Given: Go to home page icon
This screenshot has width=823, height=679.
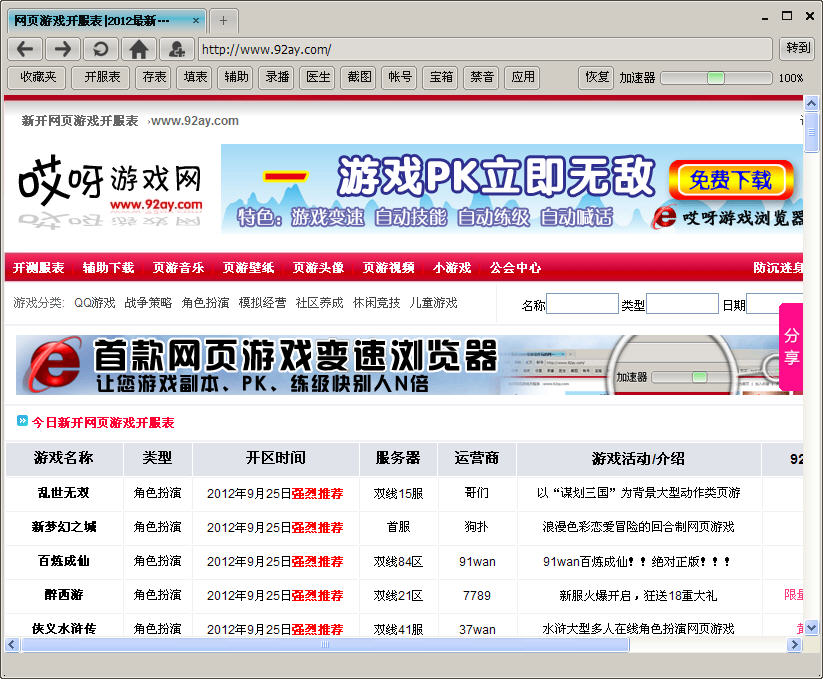Looking at the screenshot, I should pyautogui.click(x=139, y=49).
